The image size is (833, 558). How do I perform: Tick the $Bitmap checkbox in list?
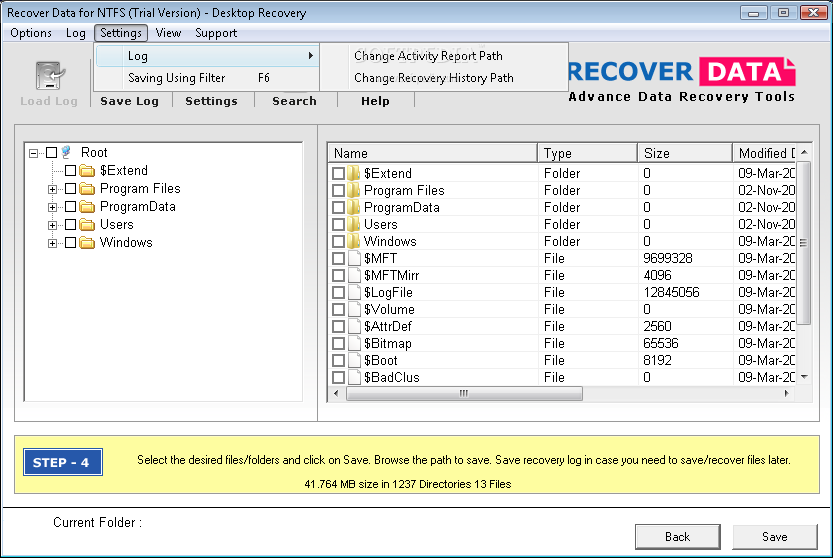pos(338,344)
